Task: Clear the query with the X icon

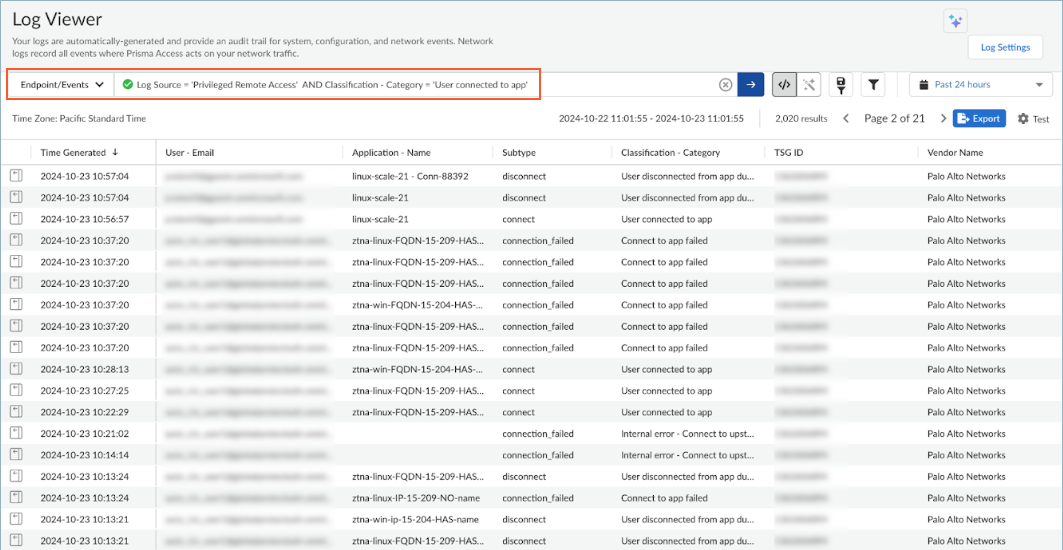Action: coord(725,85)
